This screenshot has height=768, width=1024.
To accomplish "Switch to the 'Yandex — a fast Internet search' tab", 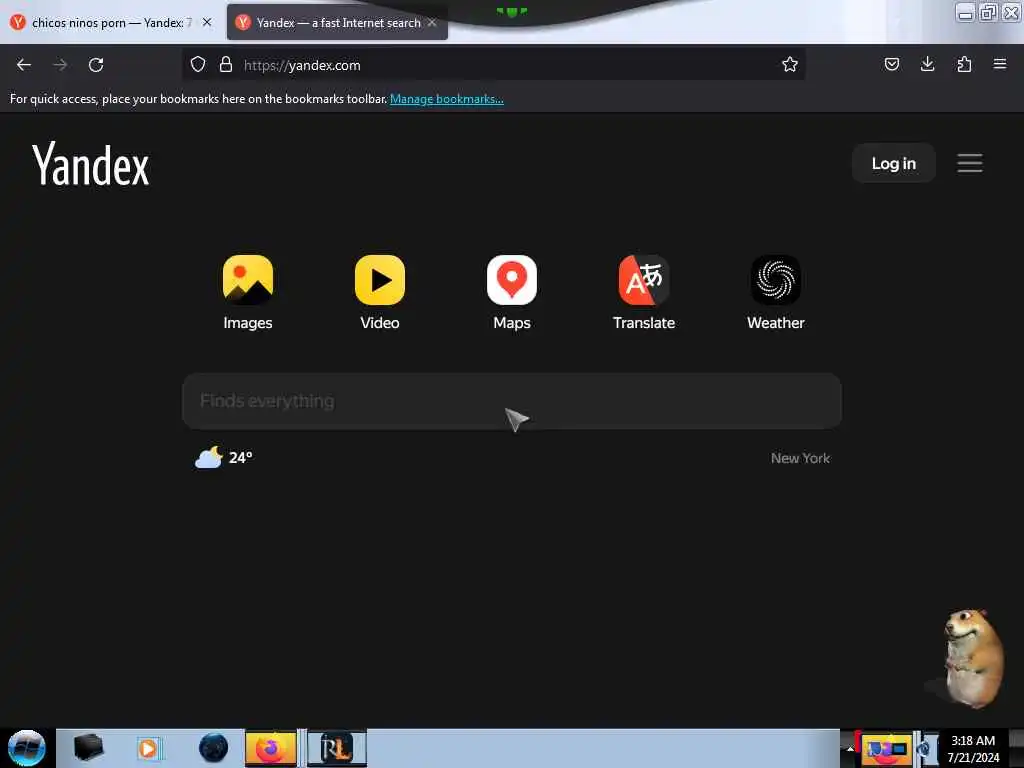I will 338,23.
